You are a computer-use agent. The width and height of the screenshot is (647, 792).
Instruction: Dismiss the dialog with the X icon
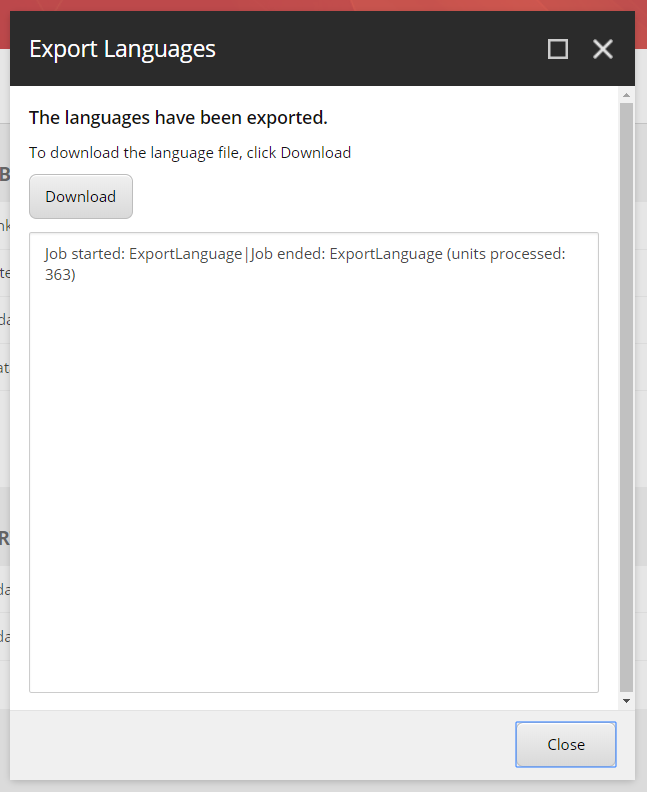tap(602, 49)
